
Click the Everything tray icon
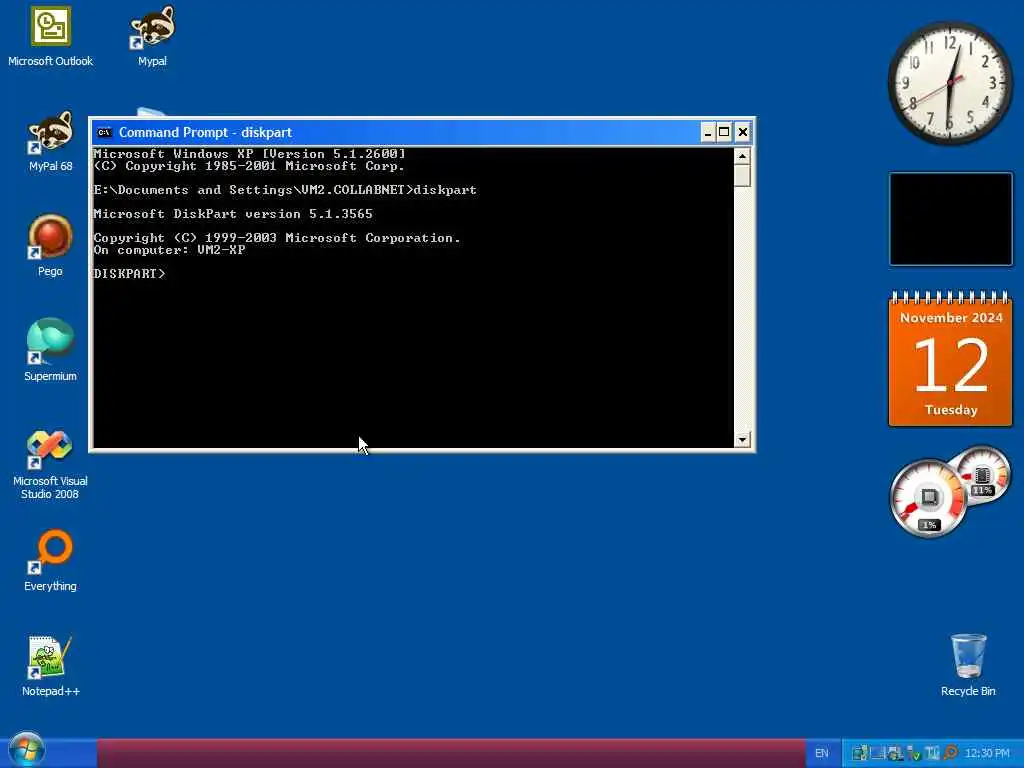(950, 753)
